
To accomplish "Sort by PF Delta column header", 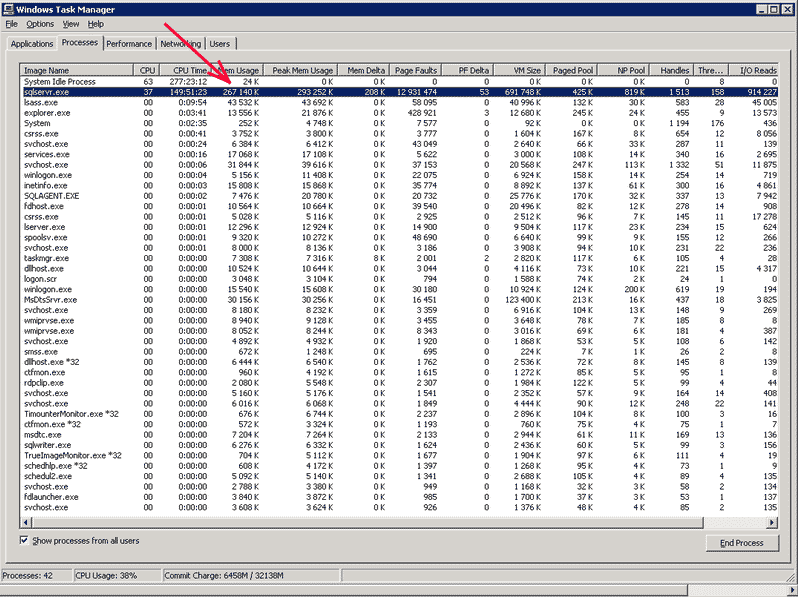I will tap(467, 70).
